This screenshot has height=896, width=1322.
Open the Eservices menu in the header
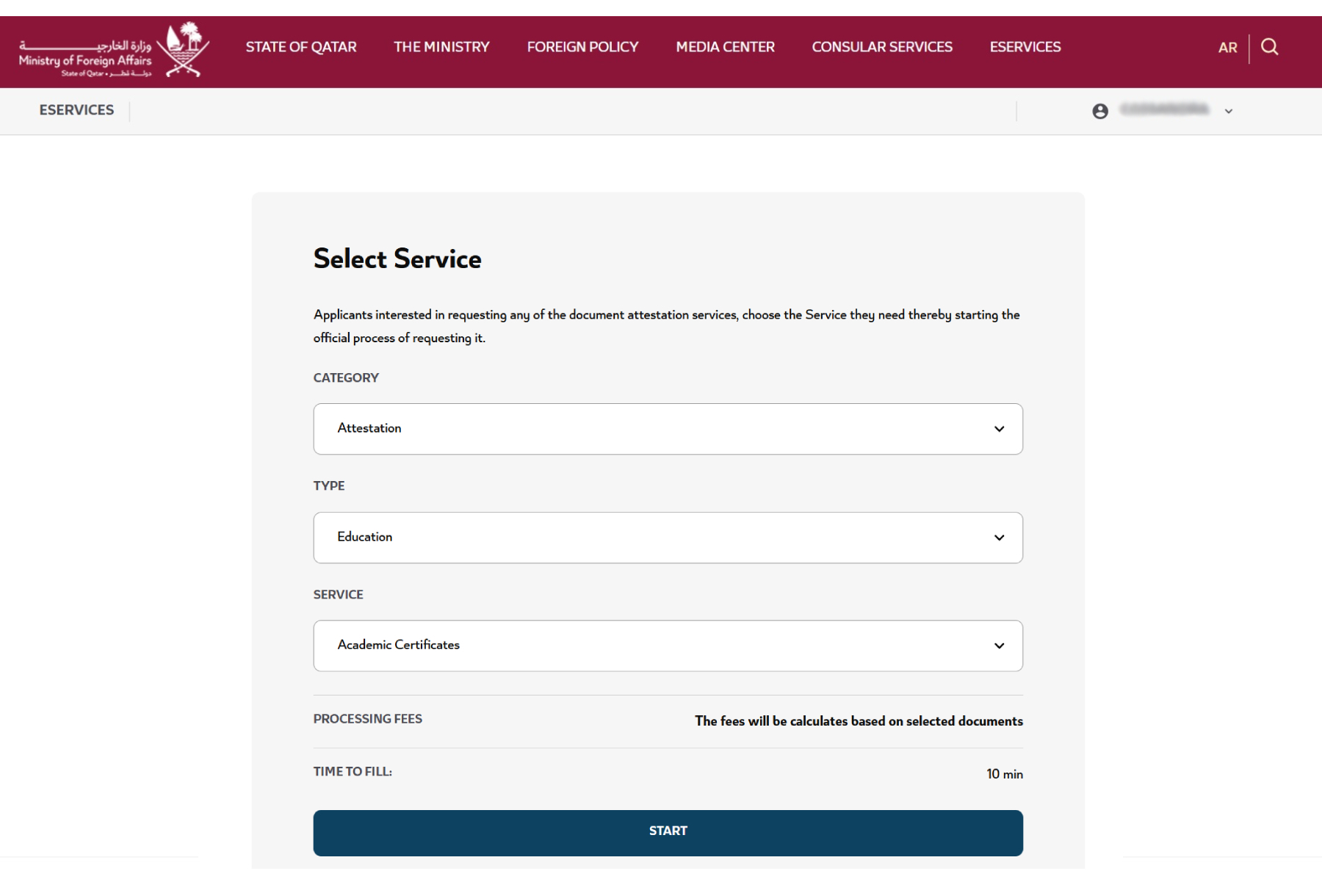[x=1025, y=47]
